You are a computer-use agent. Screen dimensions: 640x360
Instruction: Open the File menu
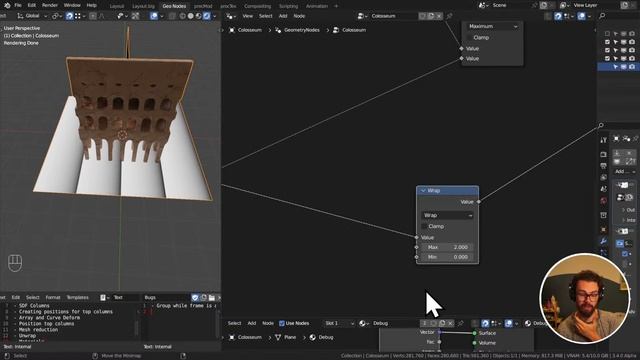[18, 5]
